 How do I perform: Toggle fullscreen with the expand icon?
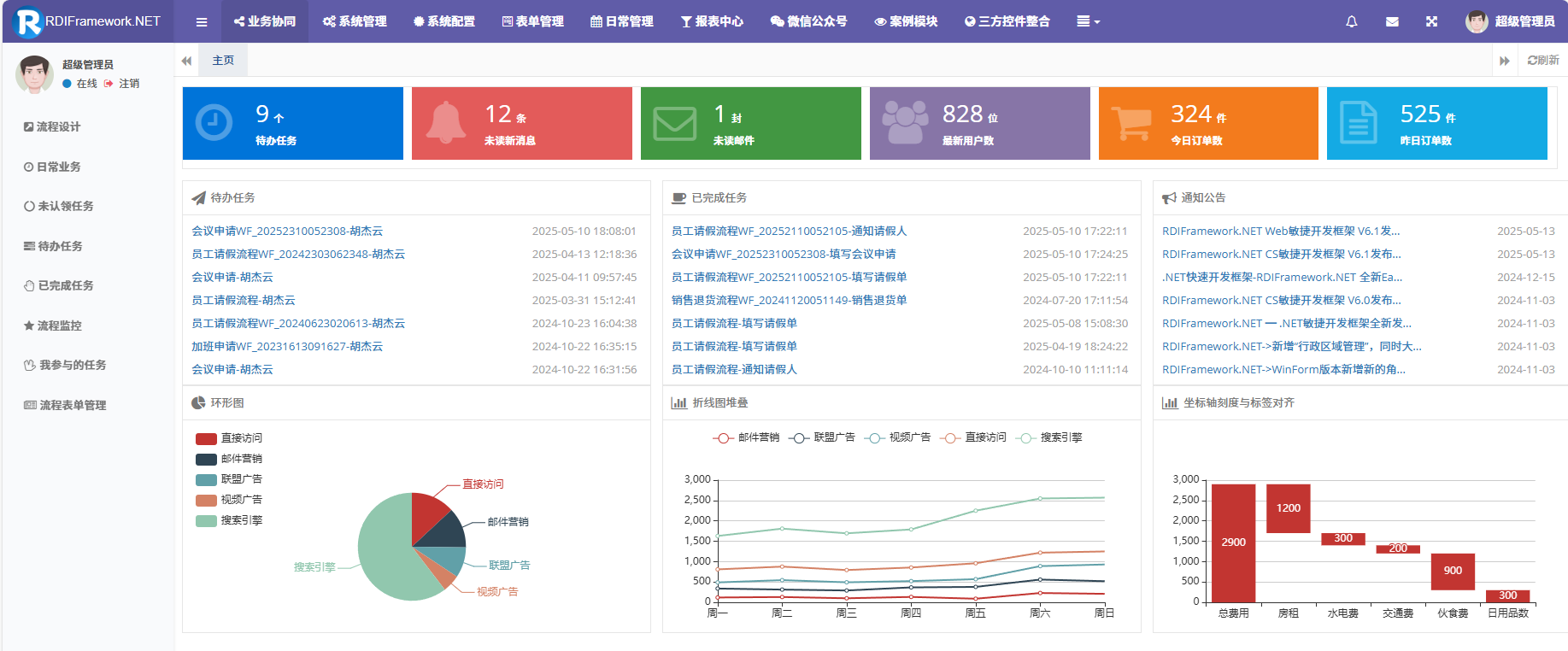point(1431,21)
